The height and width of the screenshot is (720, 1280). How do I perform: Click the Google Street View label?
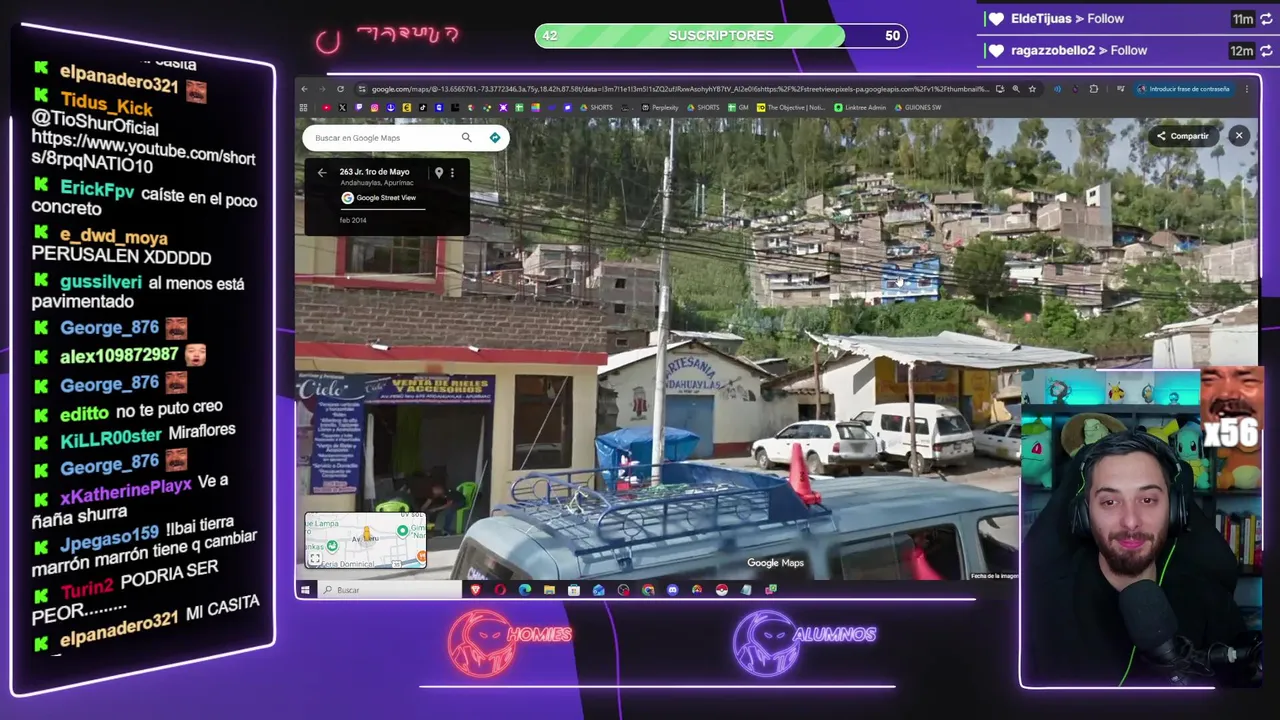[x=386, y=198]
